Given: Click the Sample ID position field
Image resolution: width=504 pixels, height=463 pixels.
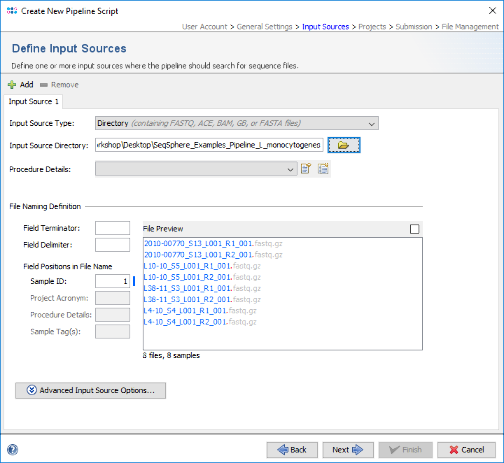Looking at the screenshot, I should click(112, 281).
